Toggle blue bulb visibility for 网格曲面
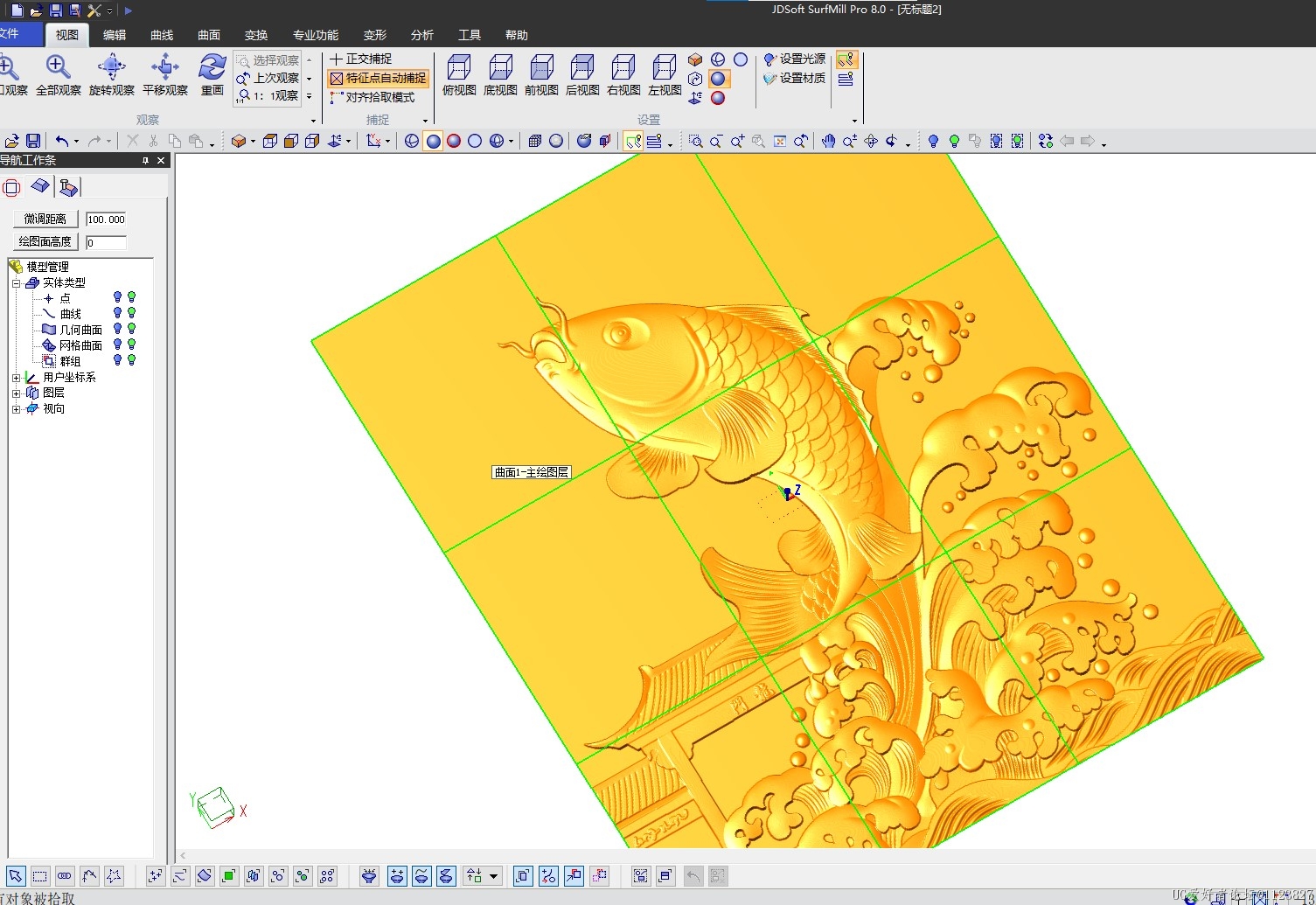This screenshot has width=1316, height=905. [x=117, y=345]
